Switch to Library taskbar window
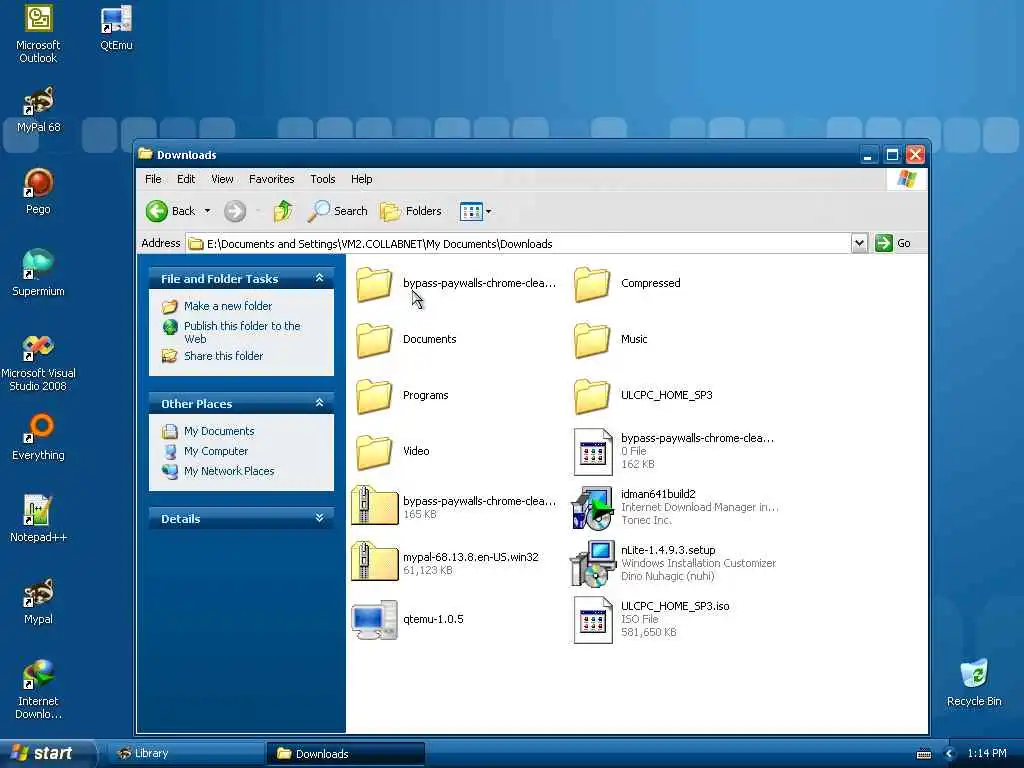This screenshot has width=1024, height=768. click(185, 754)
